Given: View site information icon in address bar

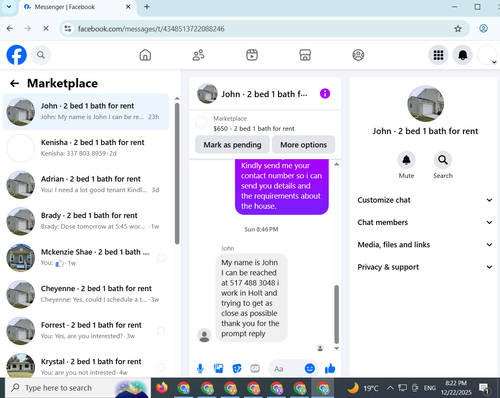Looking at the screenshot, I should click(68, 29).
